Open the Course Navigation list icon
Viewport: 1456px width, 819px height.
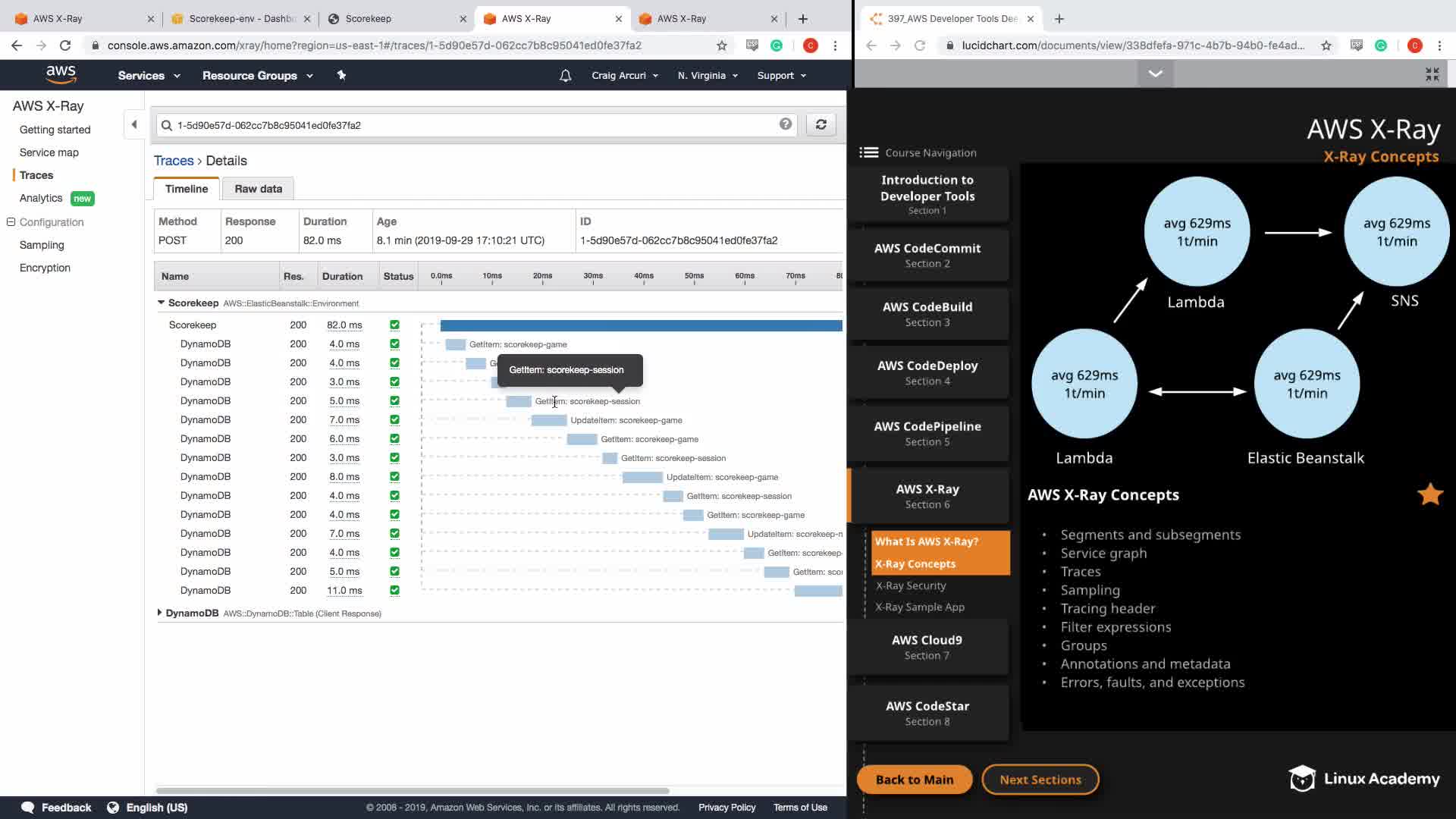[x=868, y=152]
